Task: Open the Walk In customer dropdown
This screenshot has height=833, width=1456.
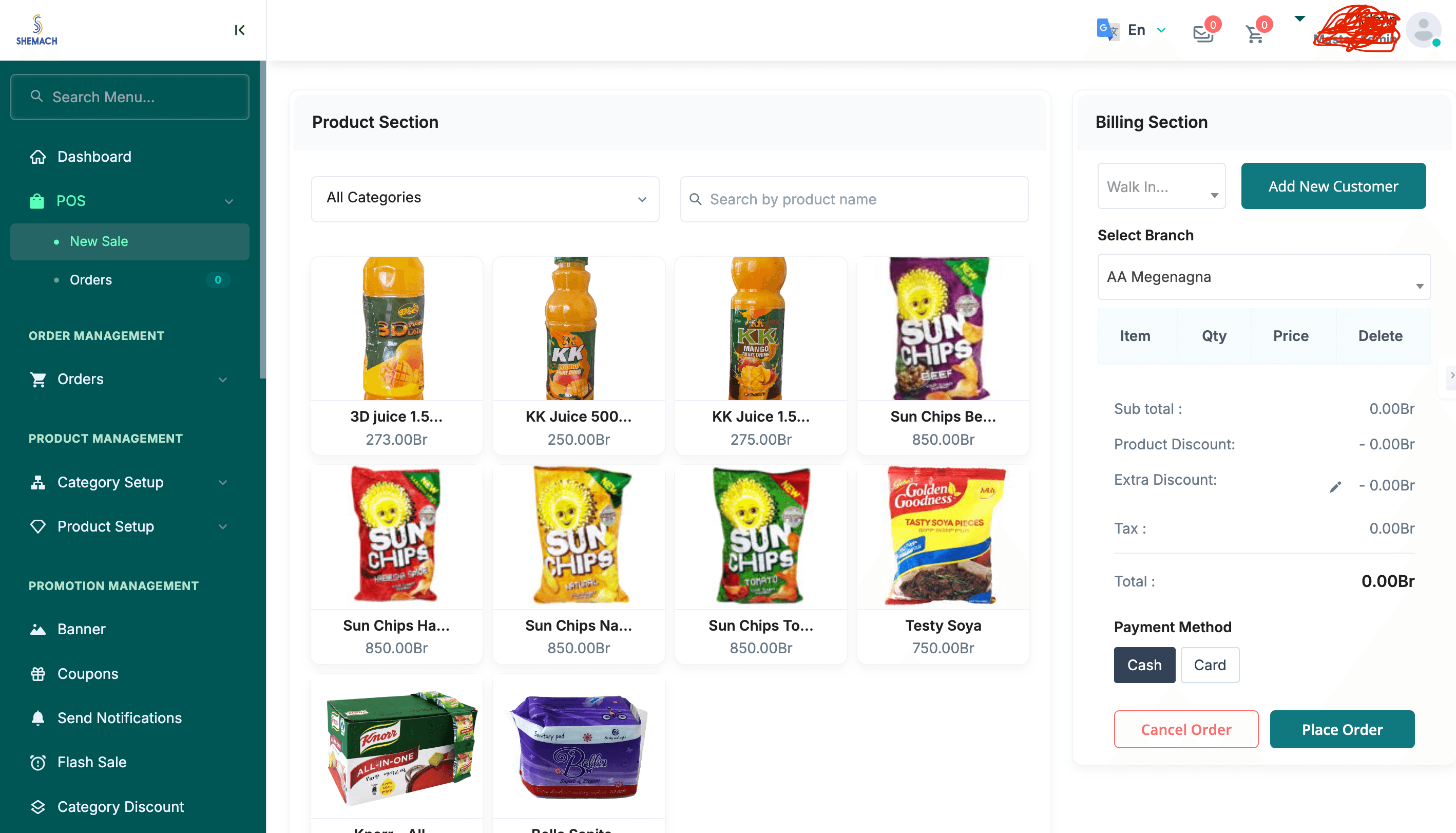Action: (x=1161, y=186)
